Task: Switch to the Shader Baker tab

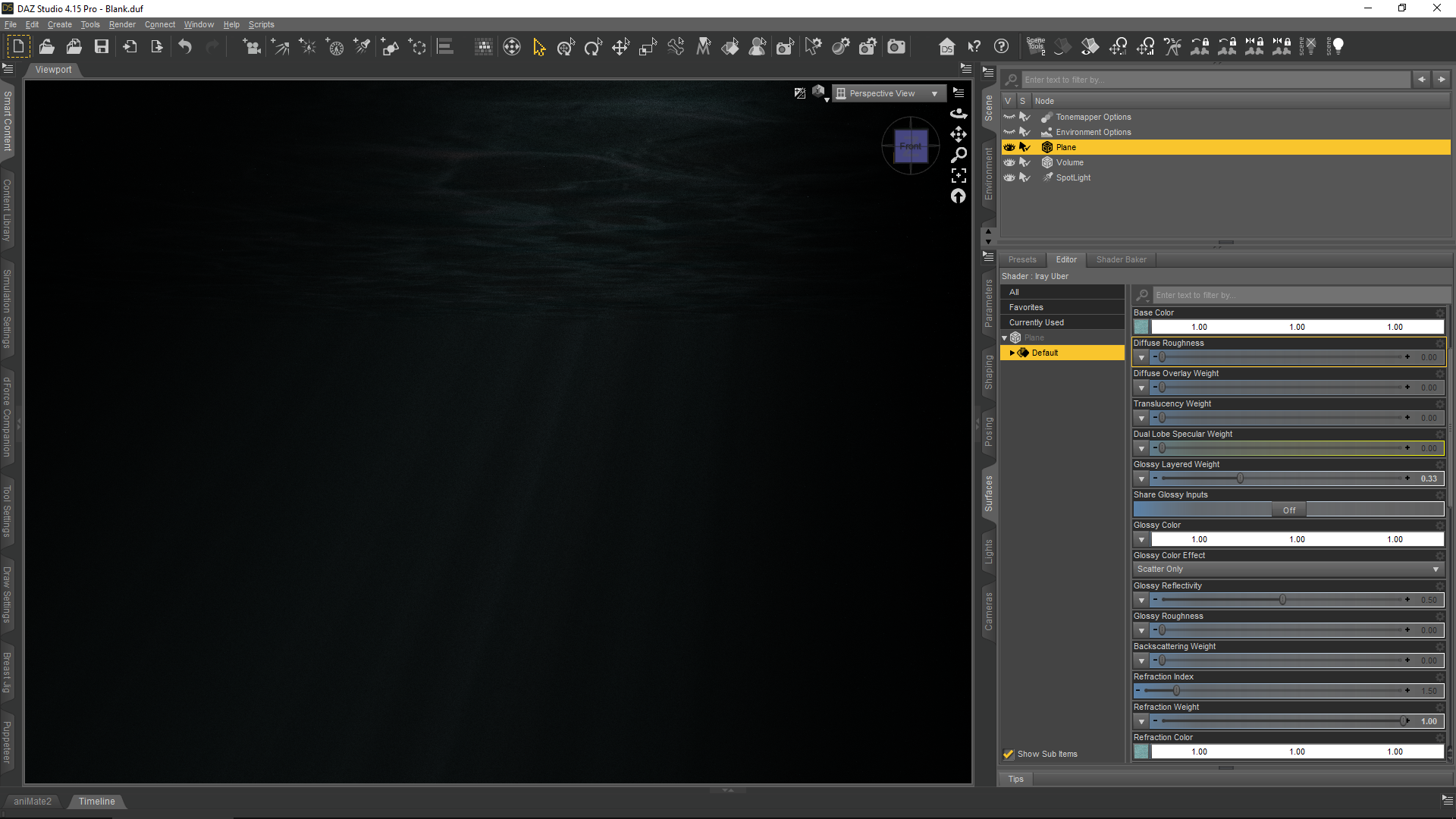Action: pyautogui.click(x=1121, y=259)
